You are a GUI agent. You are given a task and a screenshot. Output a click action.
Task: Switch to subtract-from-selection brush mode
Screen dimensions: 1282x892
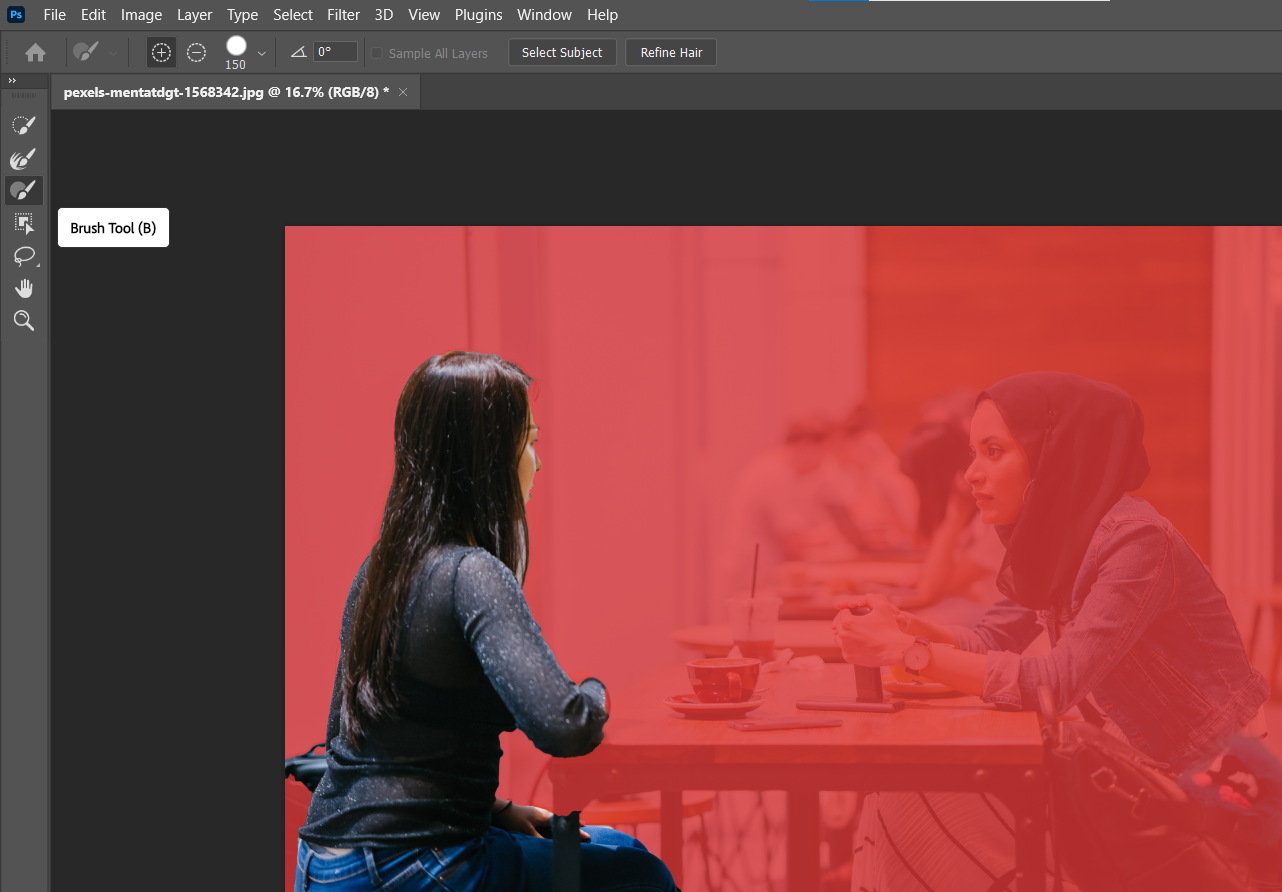tap(197, 53)
